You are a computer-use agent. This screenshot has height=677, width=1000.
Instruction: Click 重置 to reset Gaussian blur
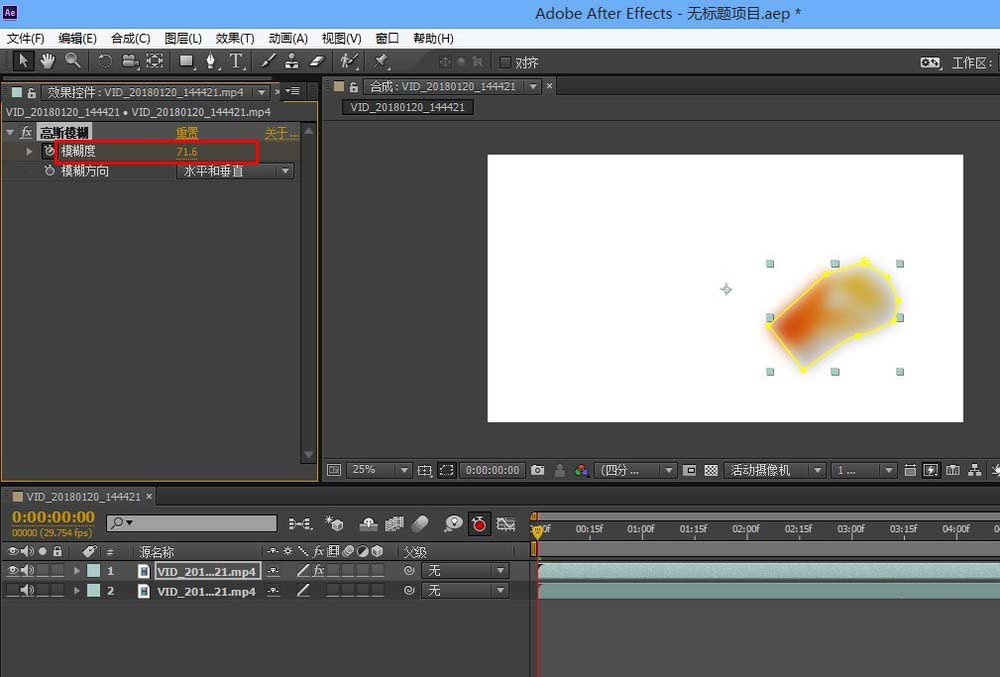point(187,133)
